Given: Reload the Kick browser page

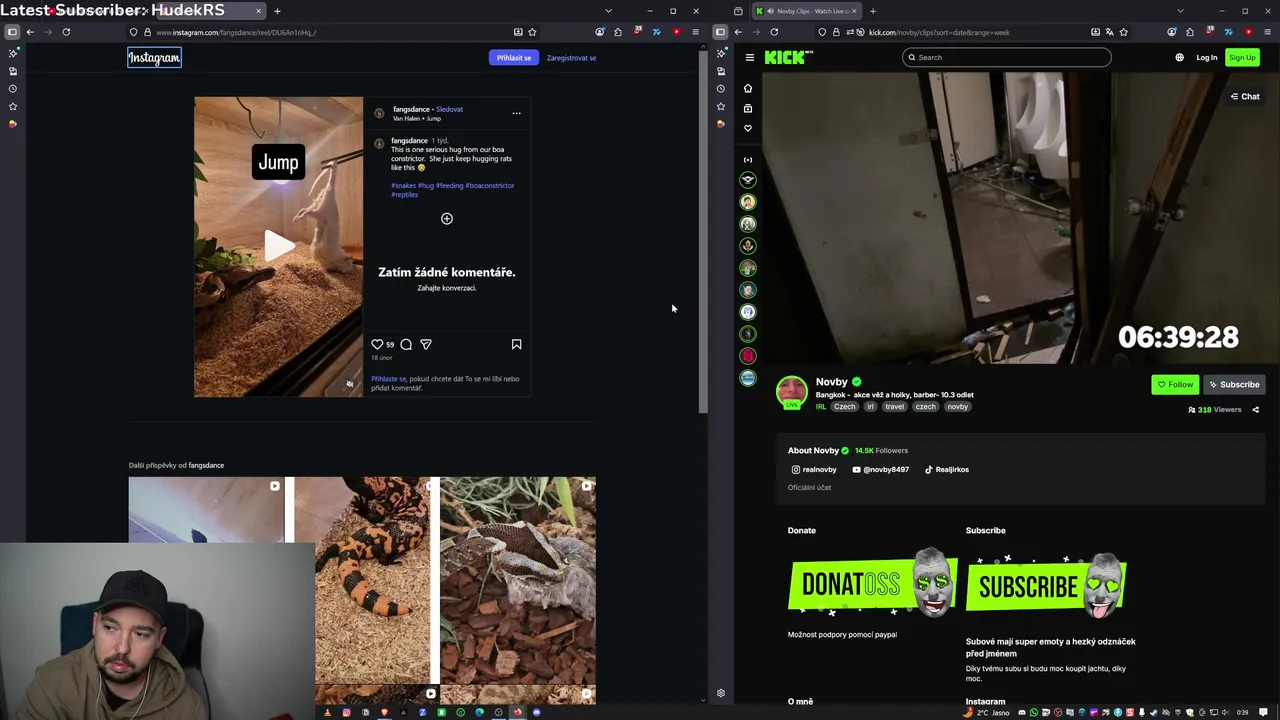Looking at the screenshot, I should [x=774, y=32].
